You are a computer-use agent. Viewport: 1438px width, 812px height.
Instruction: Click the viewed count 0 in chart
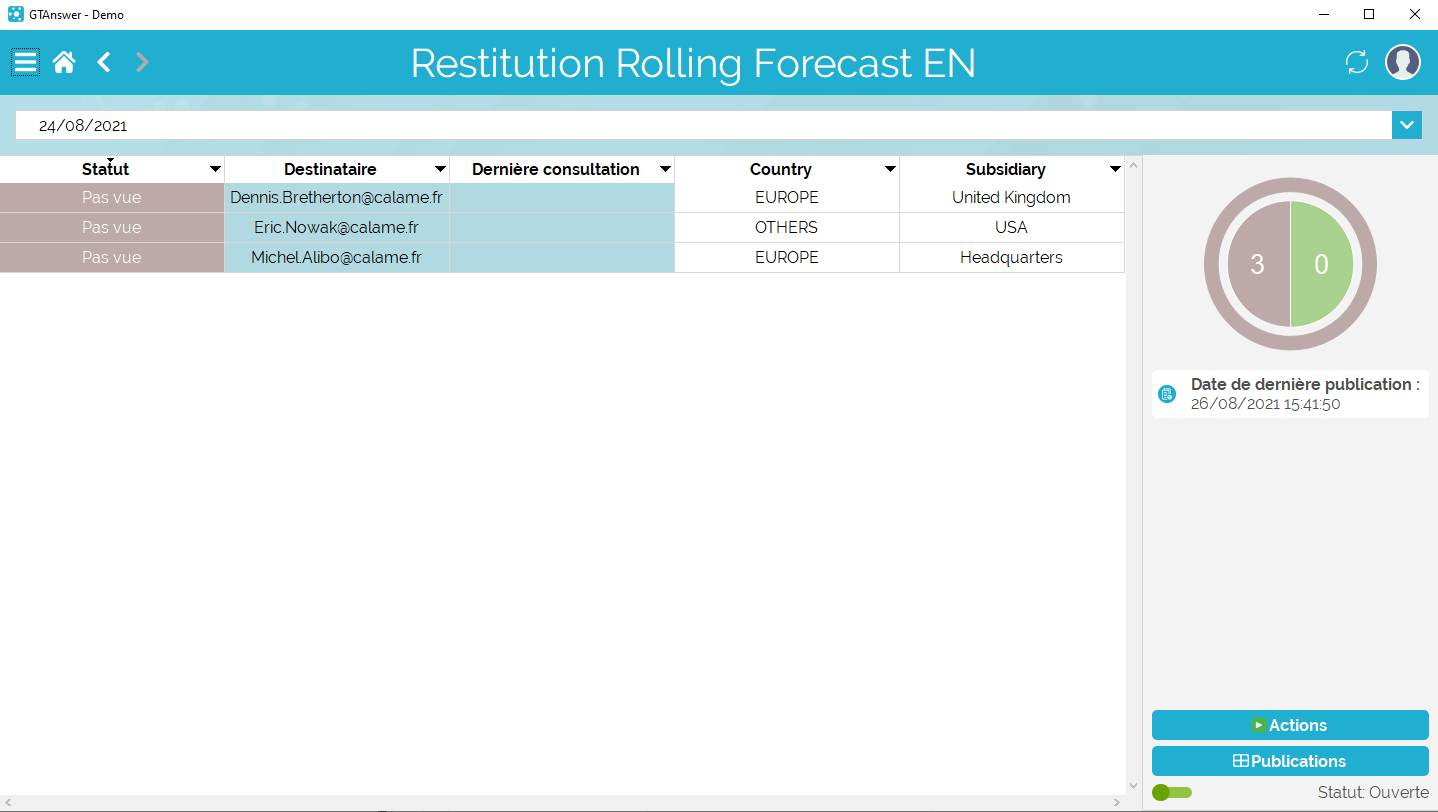click(1321, 265)
